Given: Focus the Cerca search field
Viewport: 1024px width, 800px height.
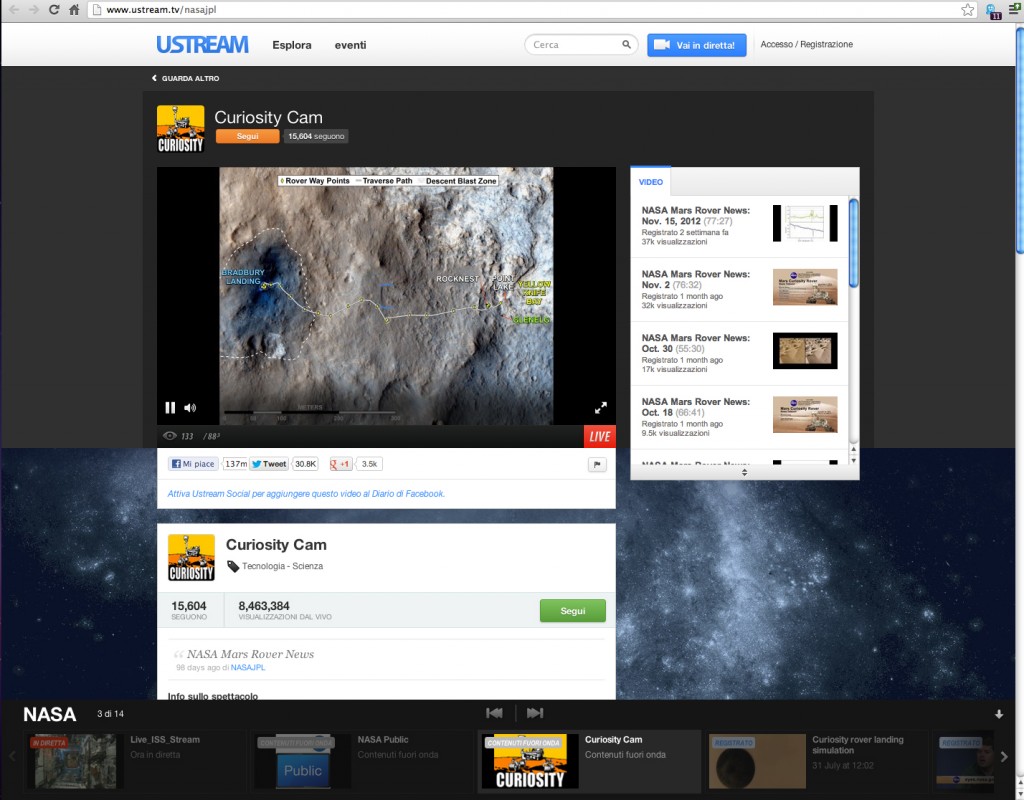Looking at the screenshot, I should (x=575, y=44).
